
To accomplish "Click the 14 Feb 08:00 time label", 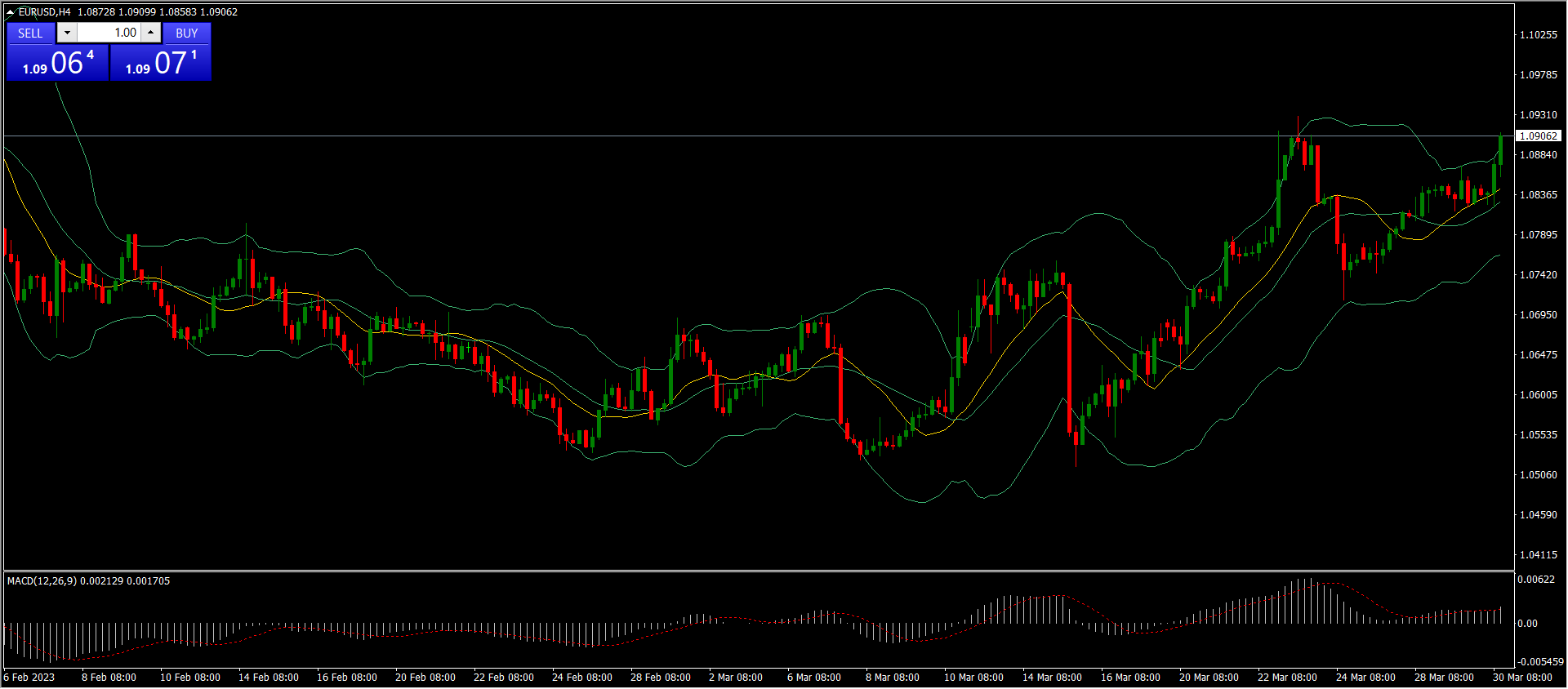I will (x=269, y=678).
